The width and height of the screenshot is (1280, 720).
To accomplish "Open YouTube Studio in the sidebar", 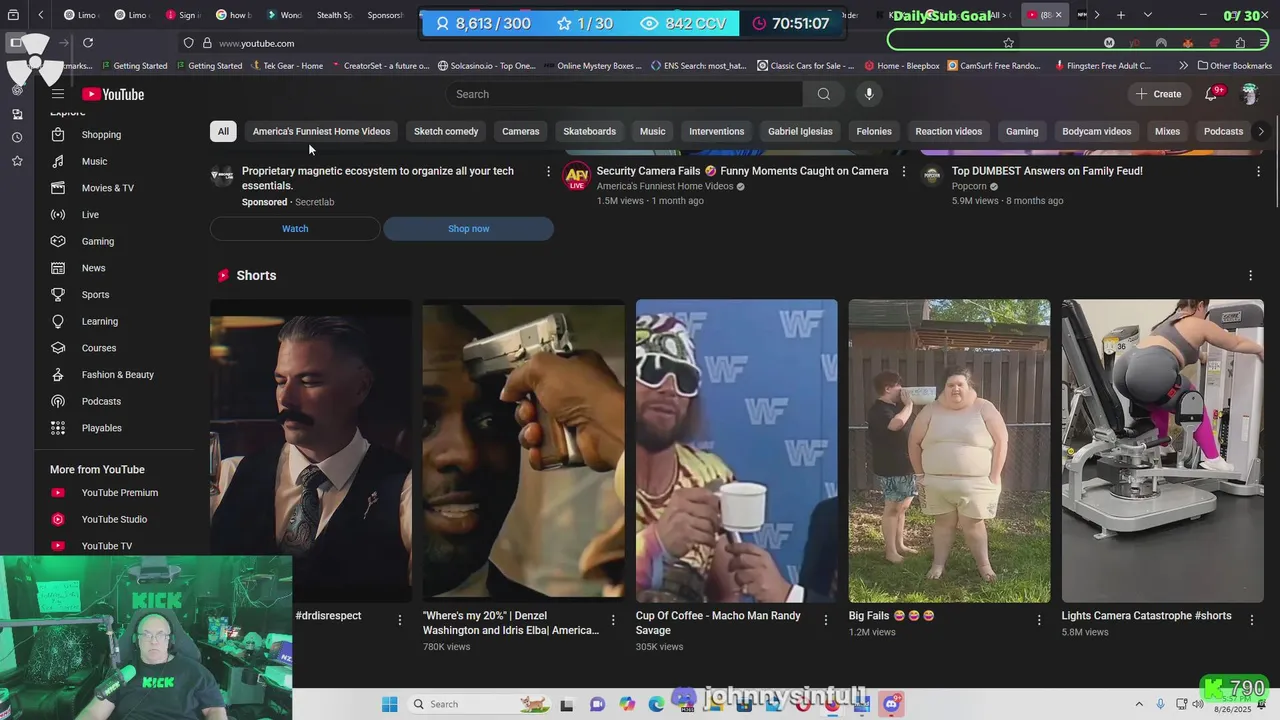I will pyautogui.click(x=114, y=519).
